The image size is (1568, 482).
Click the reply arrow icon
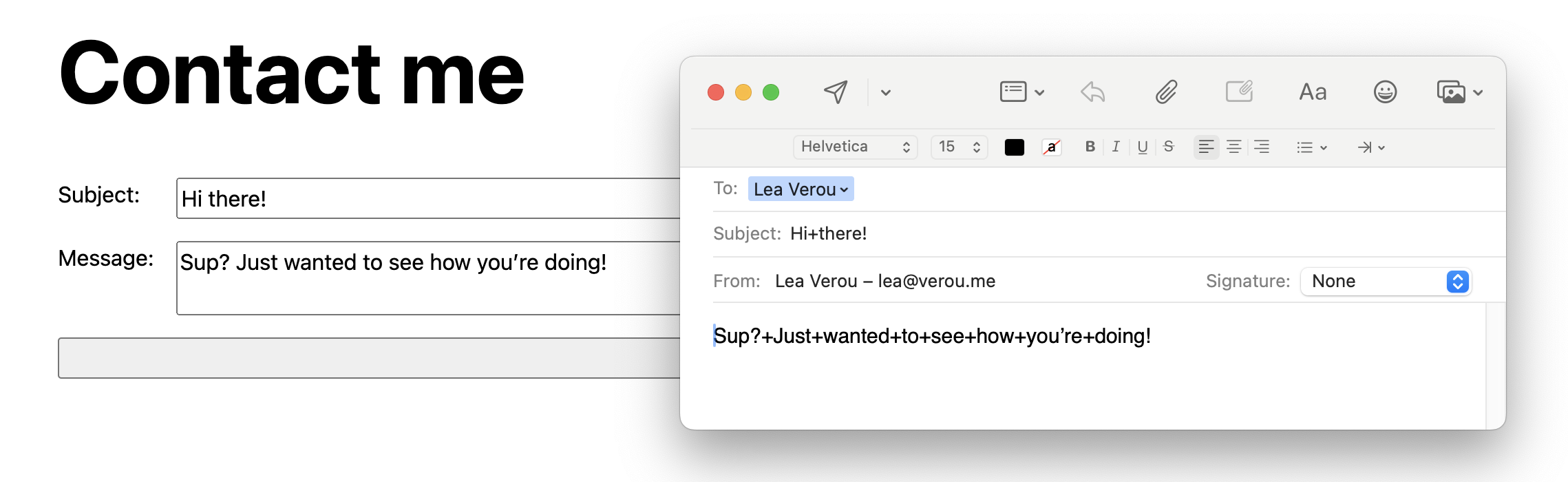(1092, 92)
